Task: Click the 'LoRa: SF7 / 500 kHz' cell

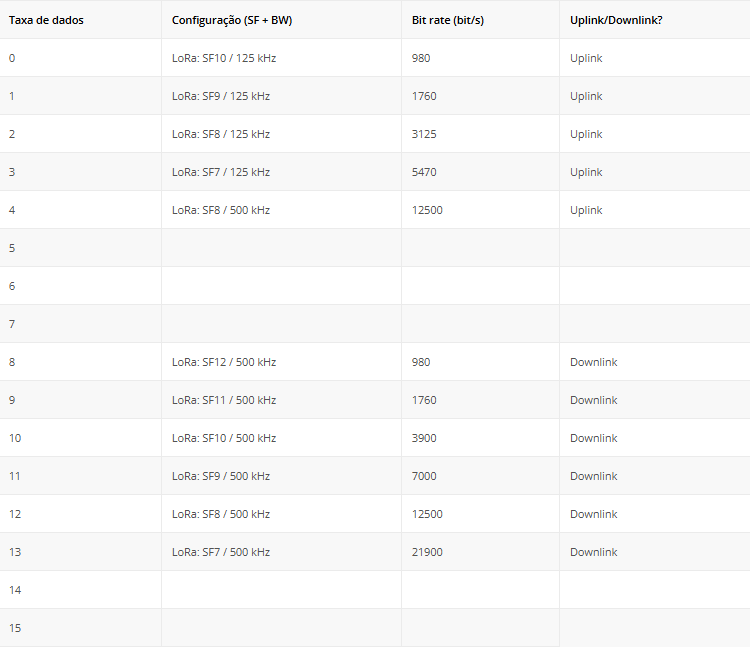Action: tap(220, 552)
